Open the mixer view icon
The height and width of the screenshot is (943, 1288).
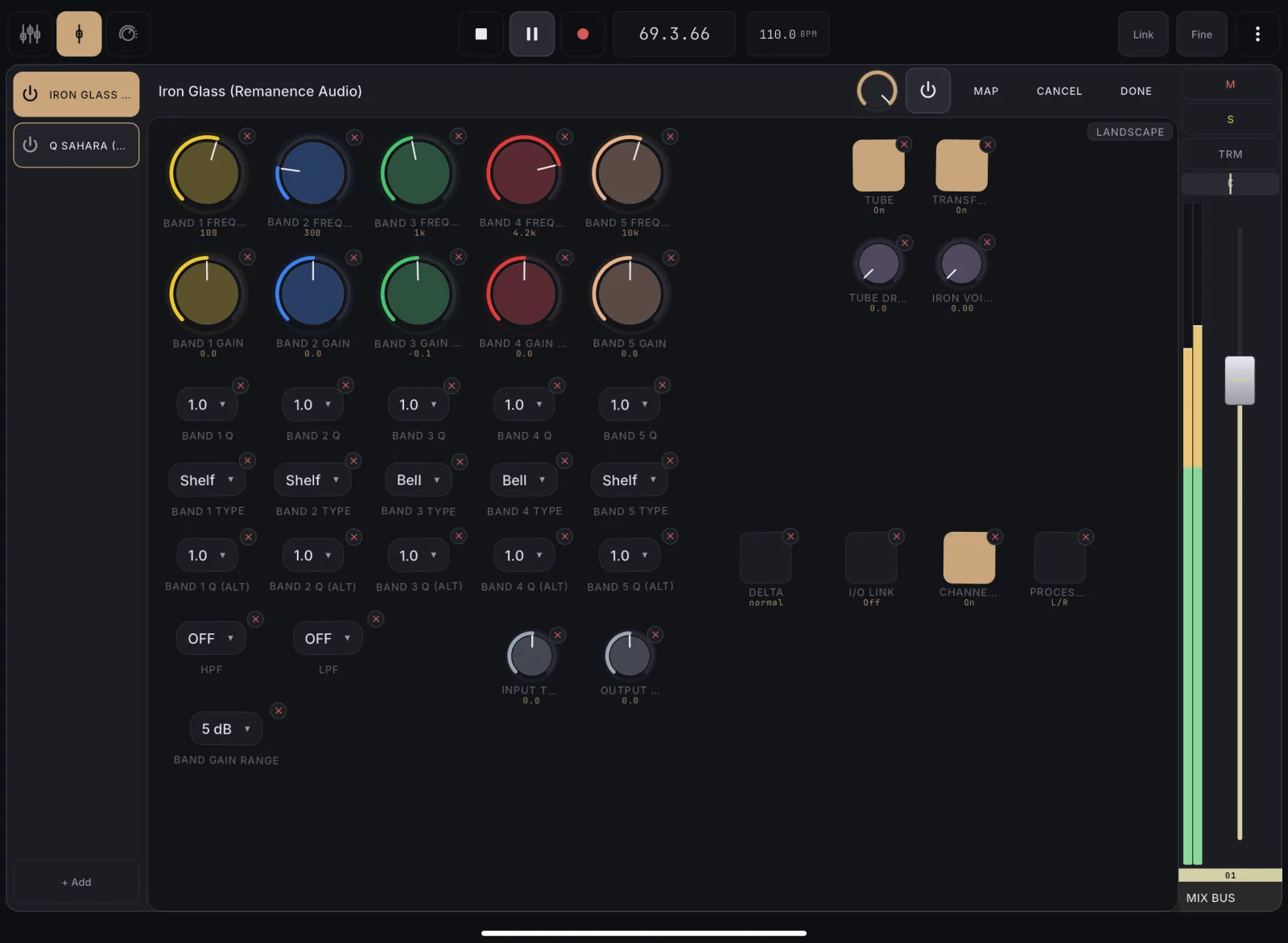(x=31, y=34)
